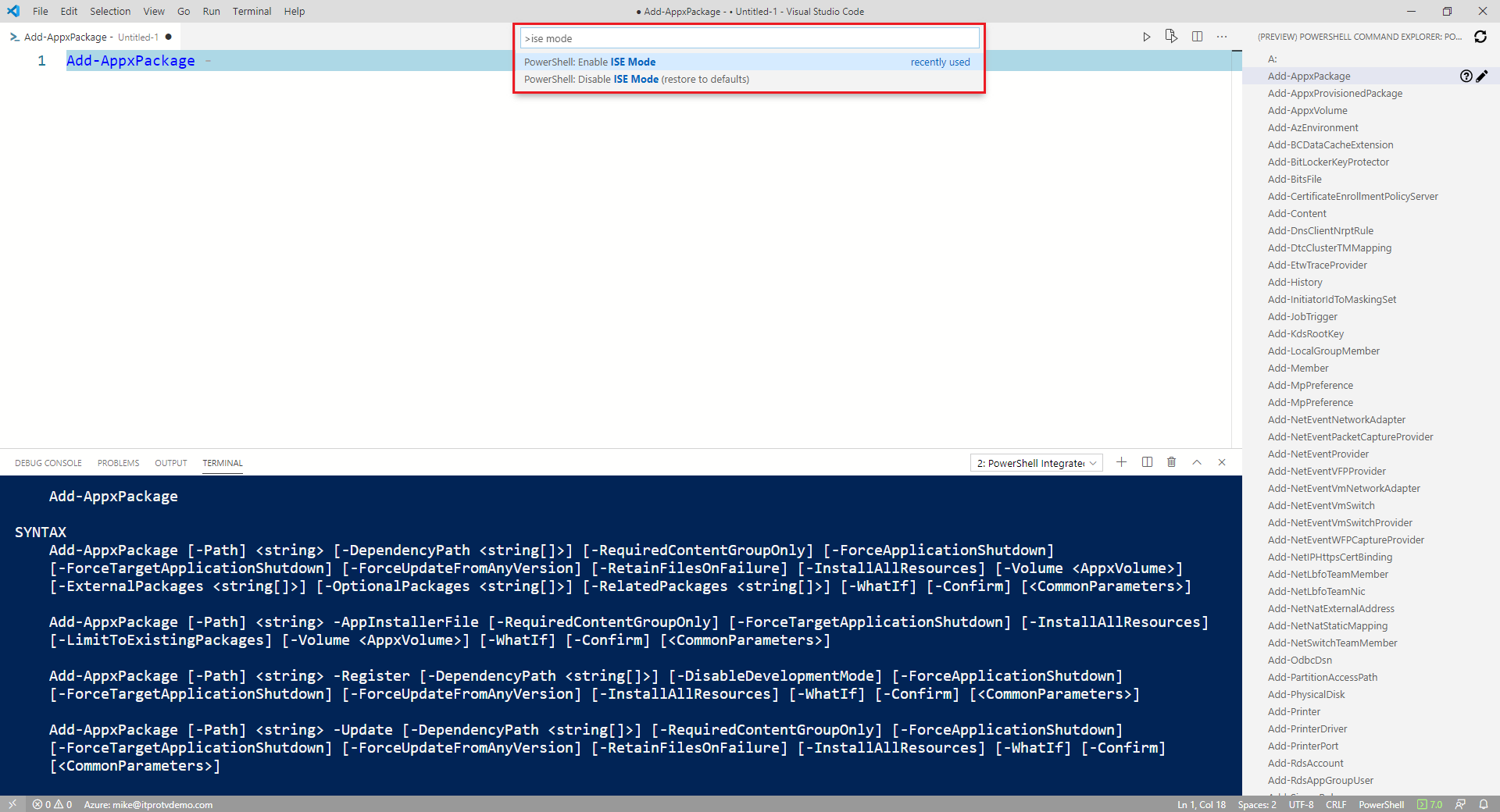
Task: Click Ln 1, Col 18 cursor position
Action: click(1202, 804)
